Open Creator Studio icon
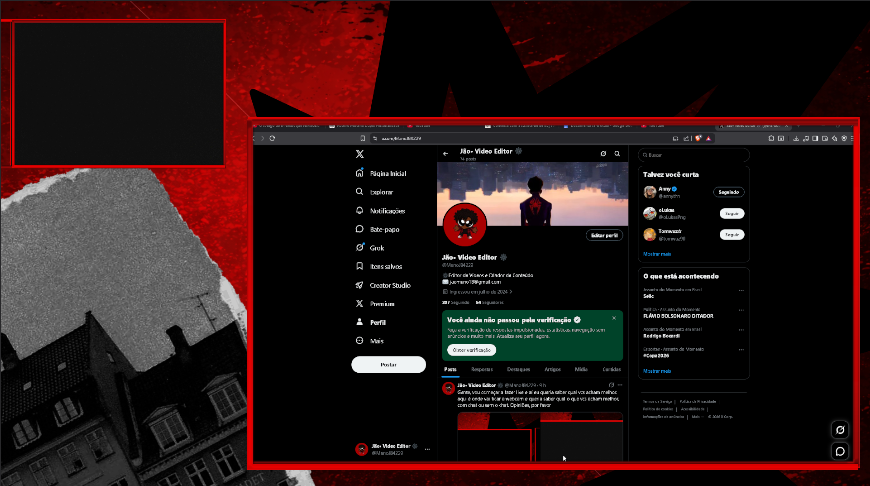The height and width of the screenshot is (486, 870). point(360,285)
